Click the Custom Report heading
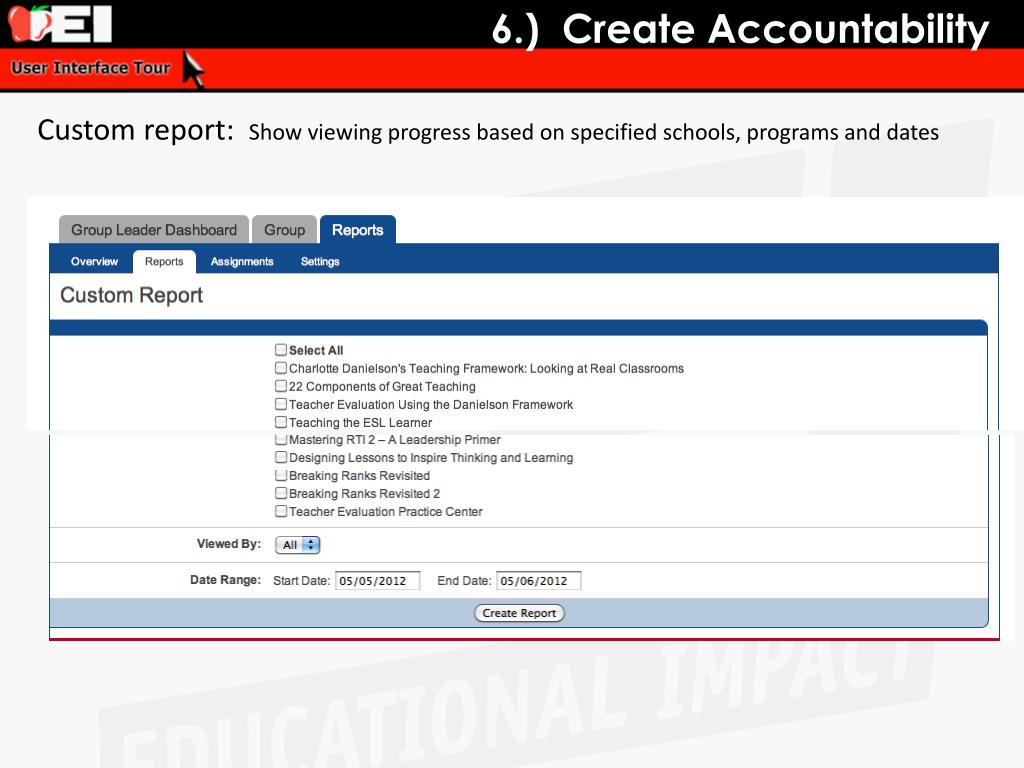 coord(131,295)
